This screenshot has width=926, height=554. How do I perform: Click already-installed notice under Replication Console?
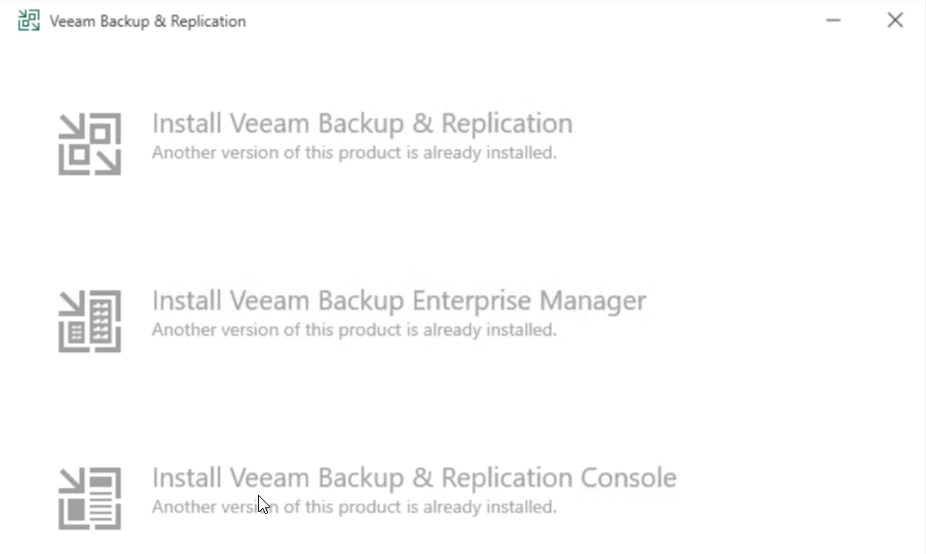[x=354, y=507]
